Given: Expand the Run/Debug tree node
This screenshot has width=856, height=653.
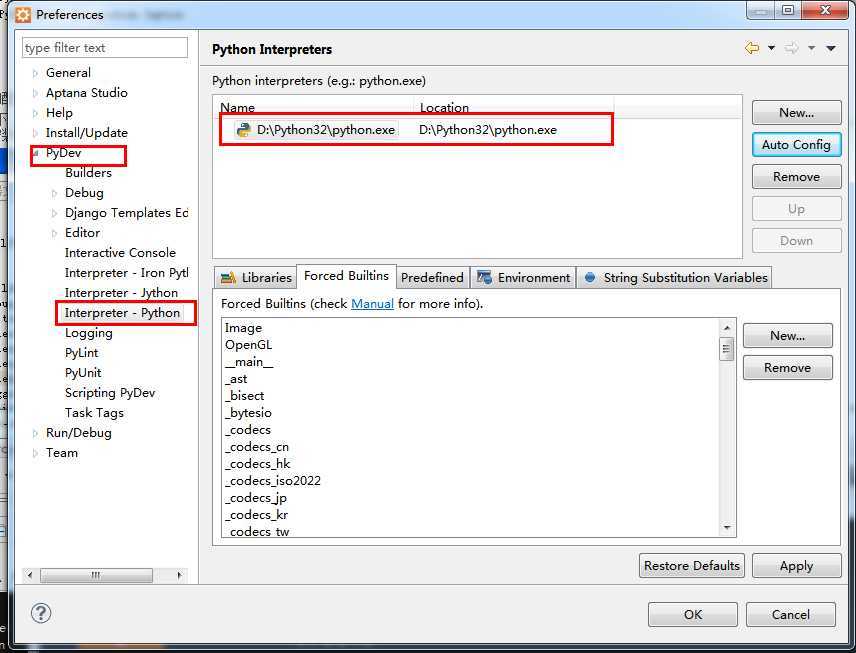Looking at the screenshot, I should pos(35,434).
